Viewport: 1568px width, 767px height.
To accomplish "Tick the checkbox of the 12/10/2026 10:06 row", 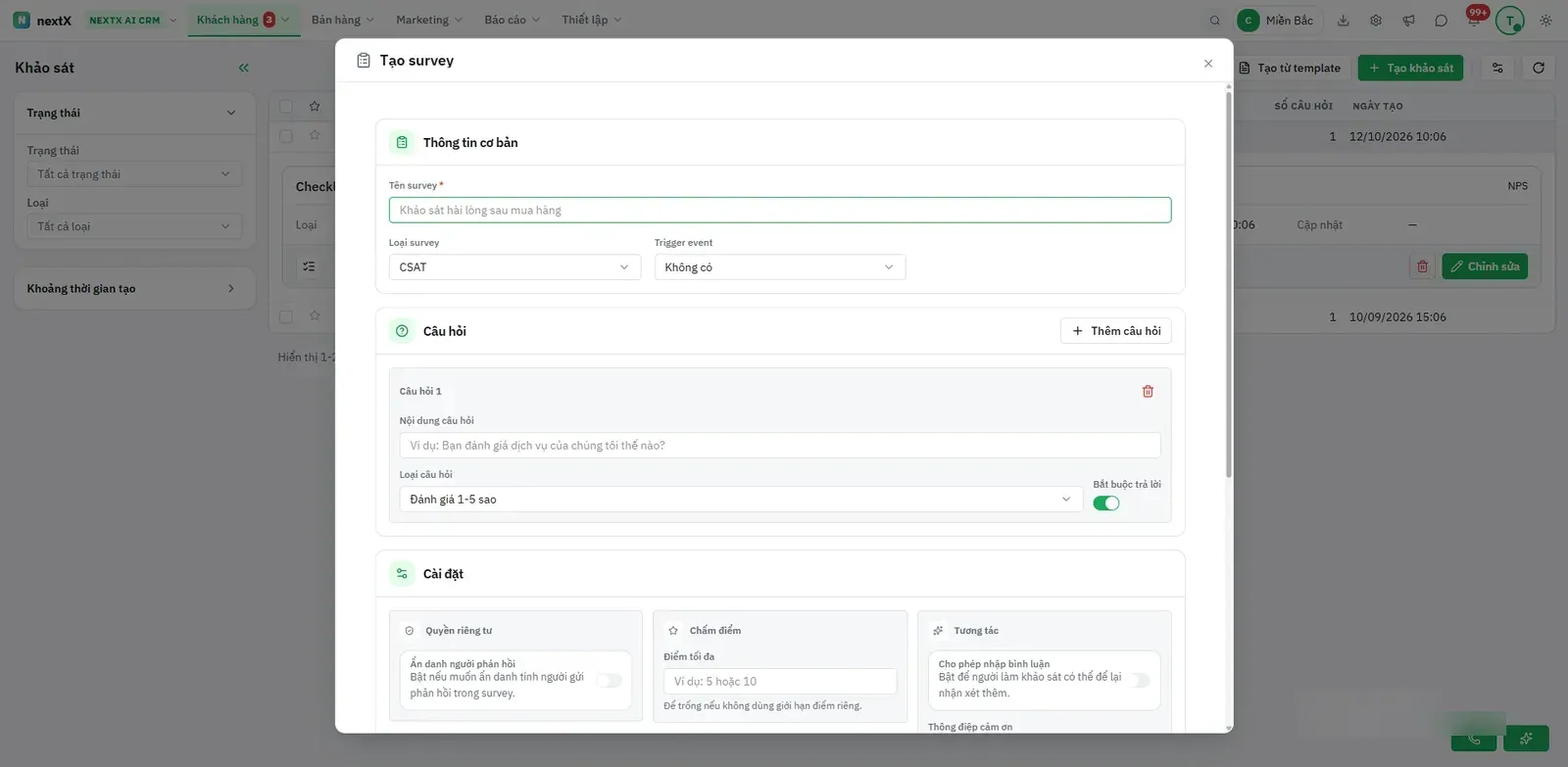I will tap(286, 136).
